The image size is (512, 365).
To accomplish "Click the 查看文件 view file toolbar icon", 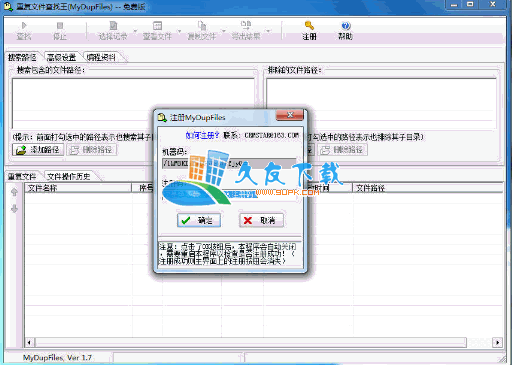I will tap(157, 26).
